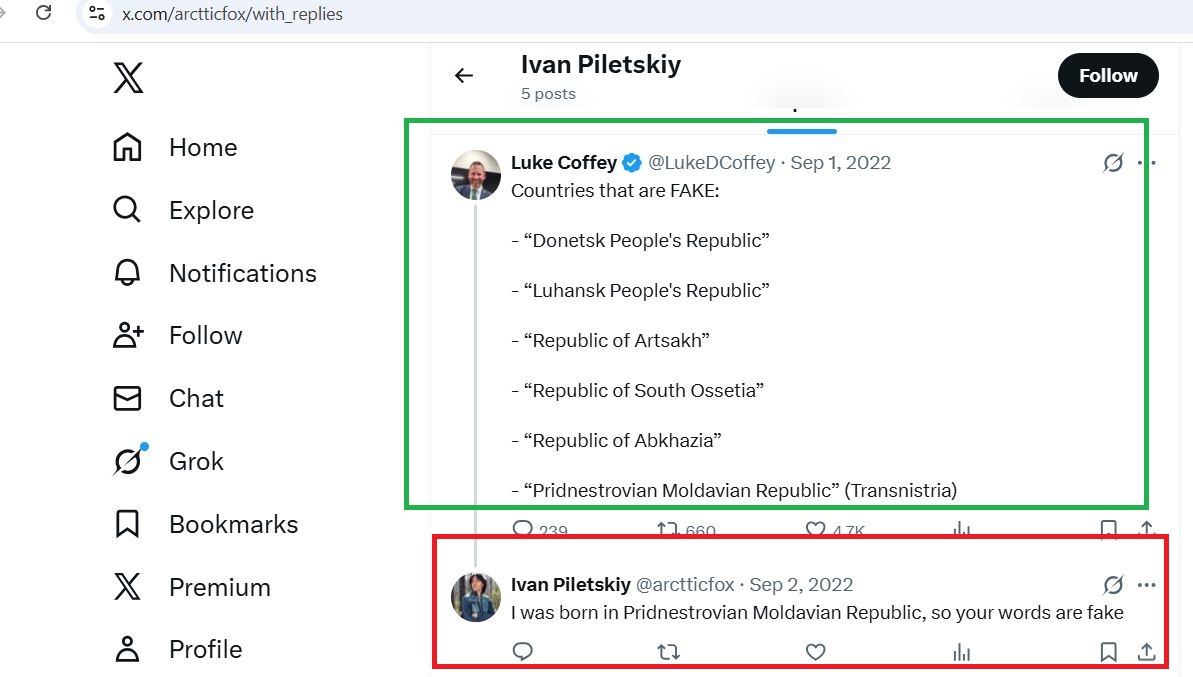Click the X logo icon
This screenshot has width=1193, height=677.
[128, 78]
